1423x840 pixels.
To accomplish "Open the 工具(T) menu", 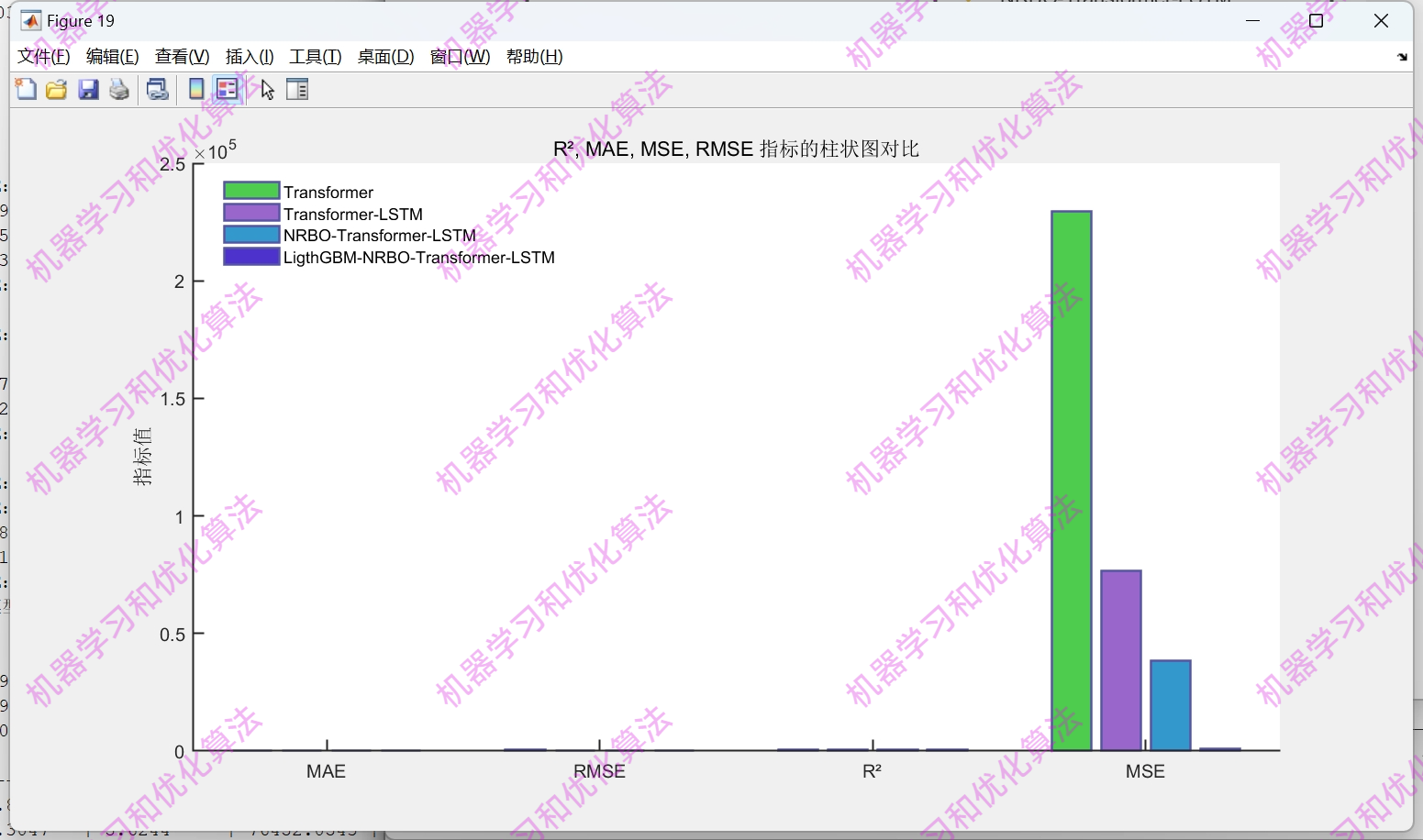I will [315, 56].
